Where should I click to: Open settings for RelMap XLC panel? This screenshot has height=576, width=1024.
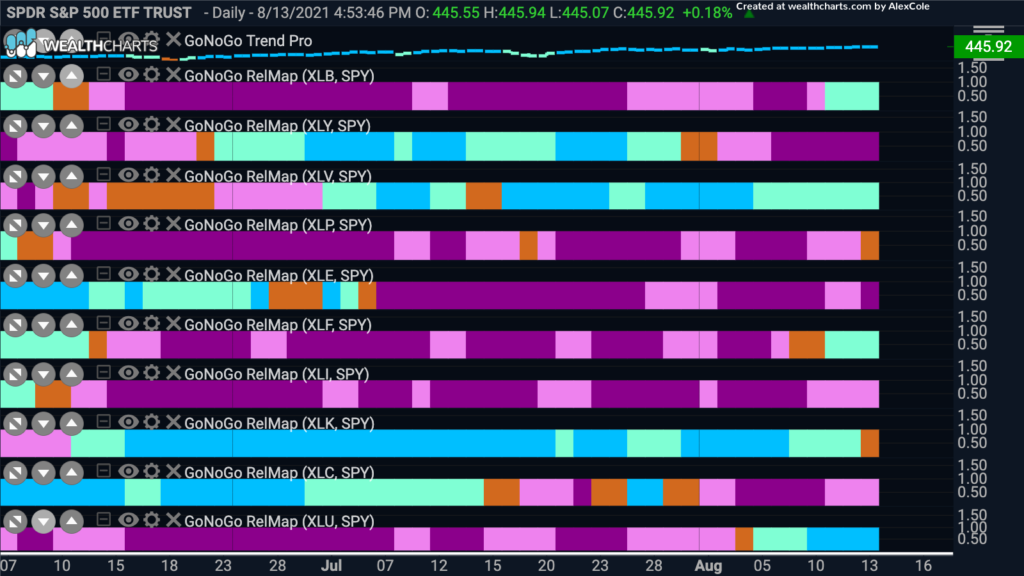tap(152, 471)
